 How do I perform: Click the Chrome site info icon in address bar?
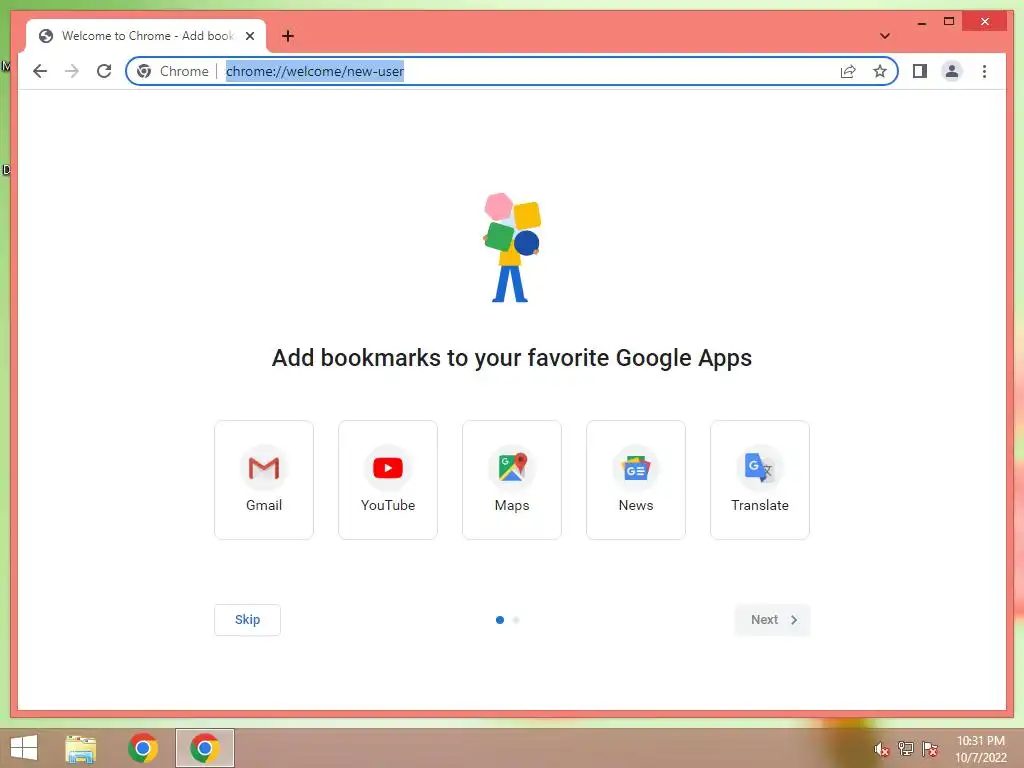144,71
